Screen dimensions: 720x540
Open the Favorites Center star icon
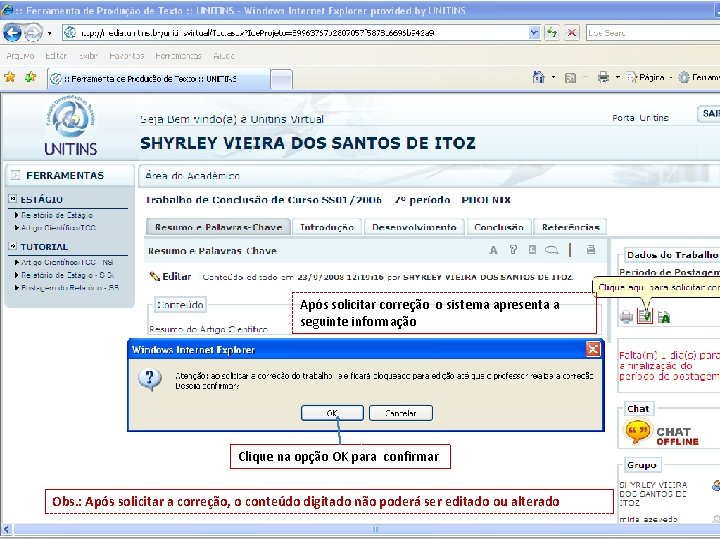point(10,77)
